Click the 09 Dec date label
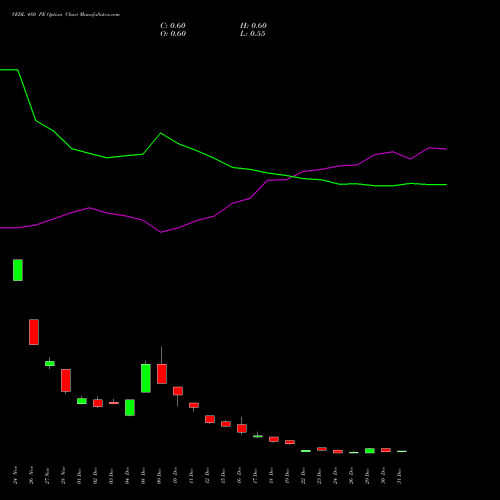Viewport: 500px width, 500px height. (x=159, y=476)
